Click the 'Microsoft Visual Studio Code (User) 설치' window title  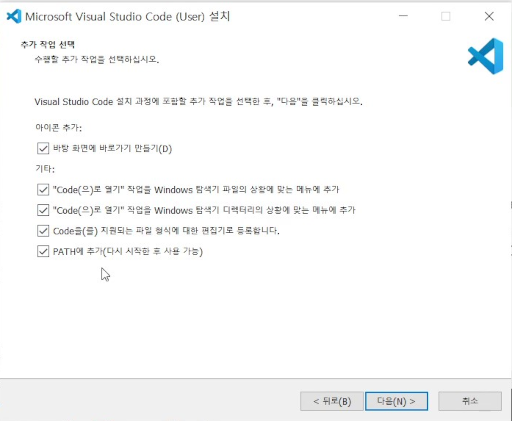[x=128, y=16]
